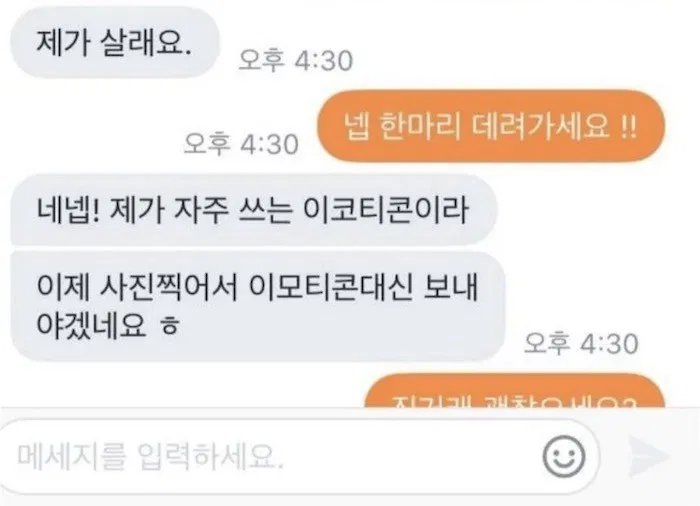The image size is (700, 506).
Task: Select the orange '넵 한마리 데려가세요 !!' bubble
Action: [491, 126]
